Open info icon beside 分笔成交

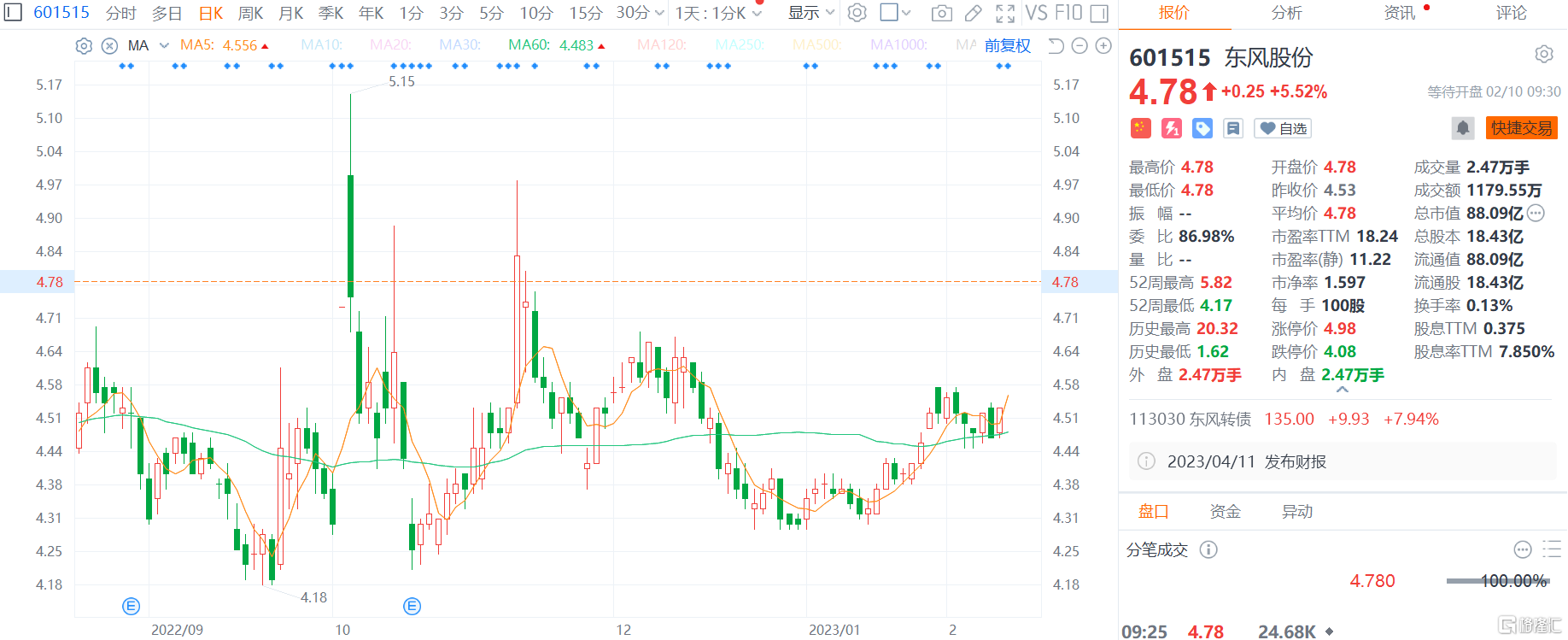[x=1208, y=549]
